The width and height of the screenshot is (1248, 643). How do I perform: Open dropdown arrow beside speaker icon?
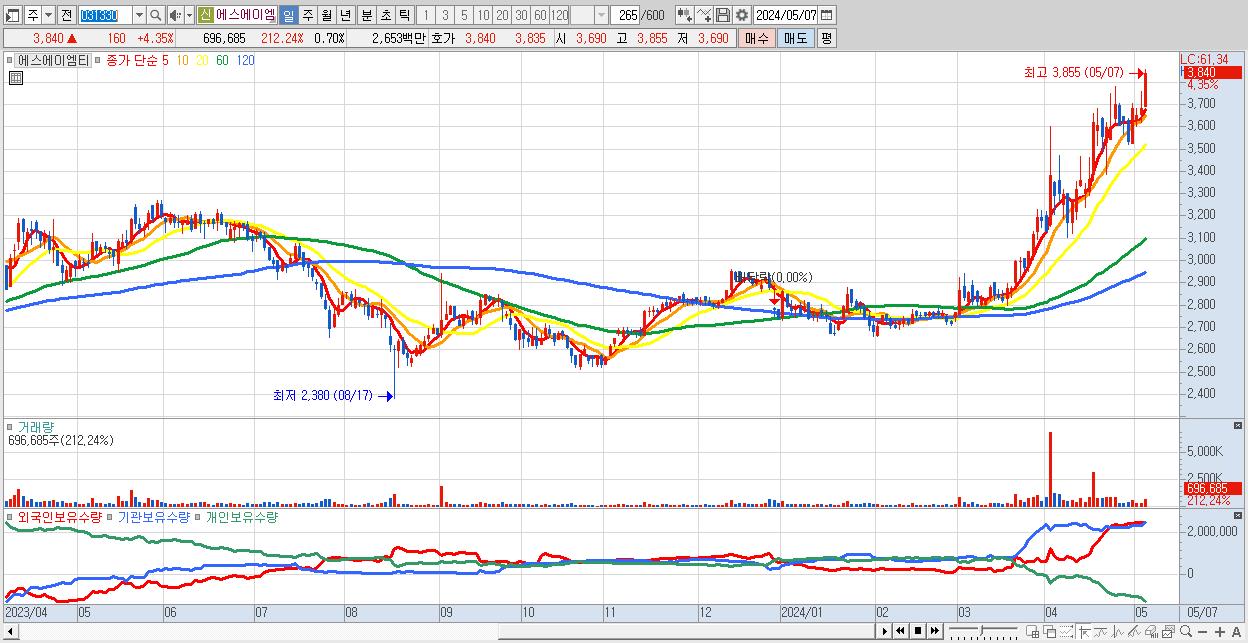[x=189, y=15]
